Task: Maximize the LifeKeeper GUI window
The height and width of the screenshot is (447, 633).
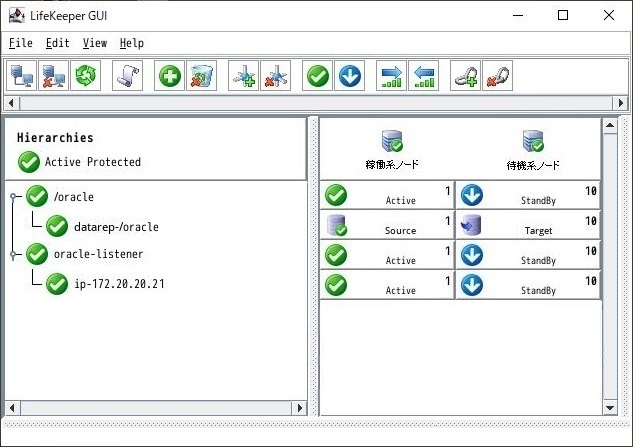Action: click(x=563, y=15)
